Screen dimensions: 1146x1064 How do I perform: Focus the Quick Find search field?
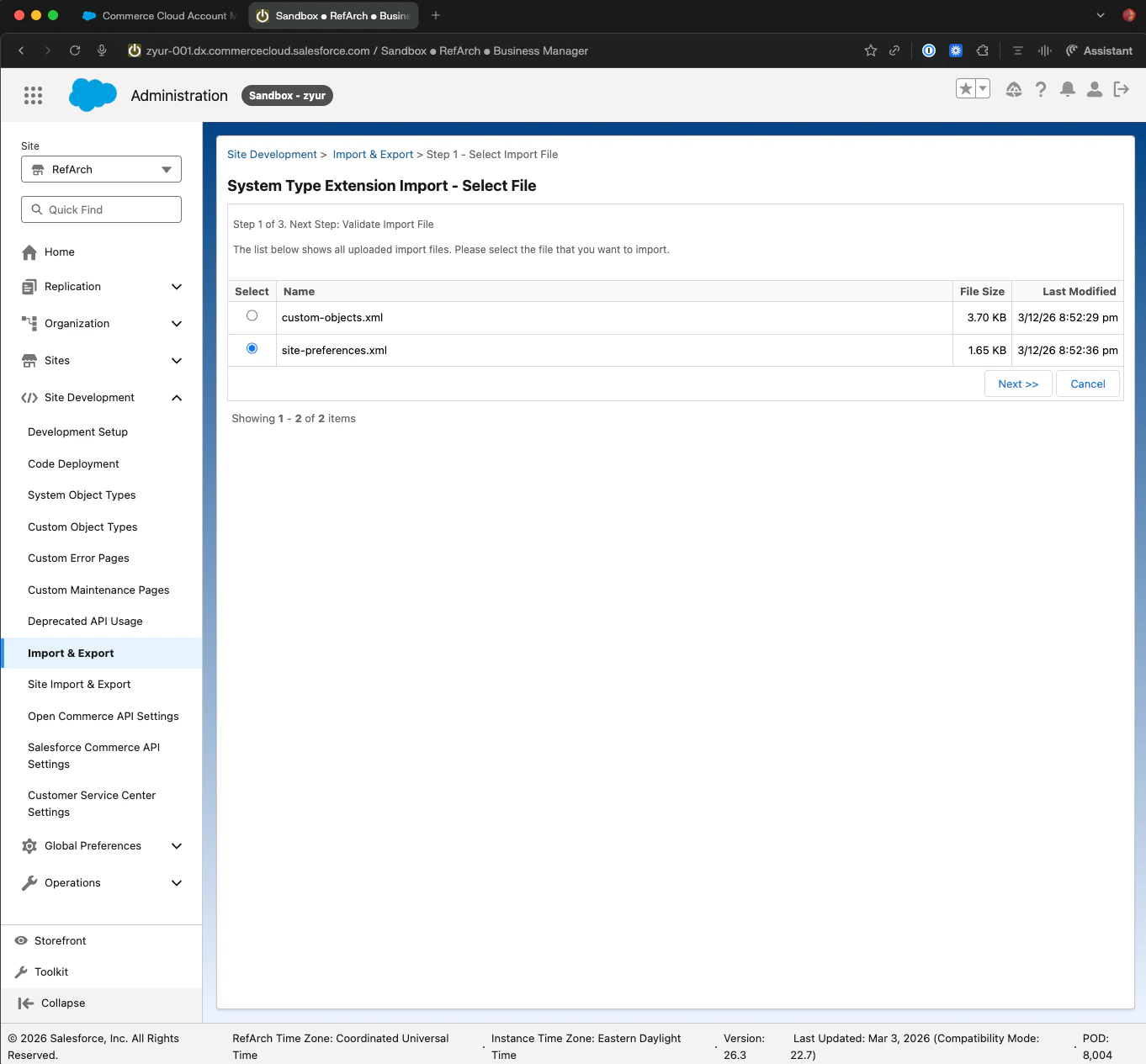[x=101, y=209]
